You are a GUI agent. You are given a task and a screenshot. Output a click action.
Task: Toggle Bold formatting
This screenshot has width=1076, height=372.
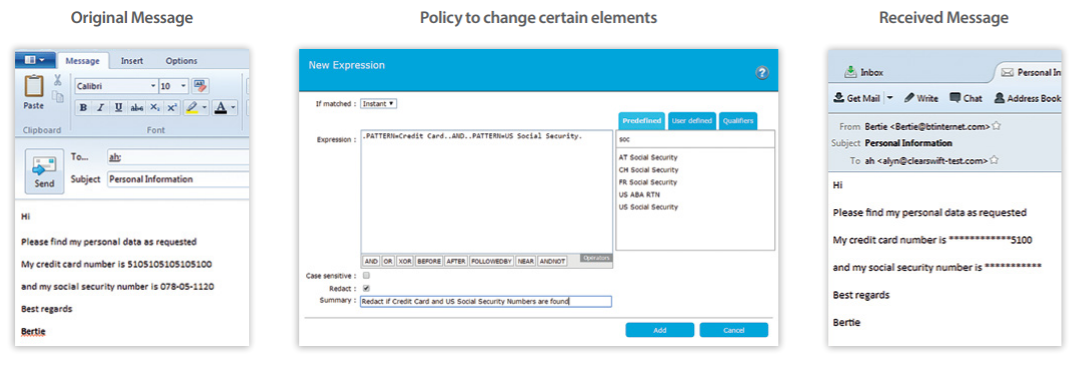pyautogui.click(x=83, y=108)
